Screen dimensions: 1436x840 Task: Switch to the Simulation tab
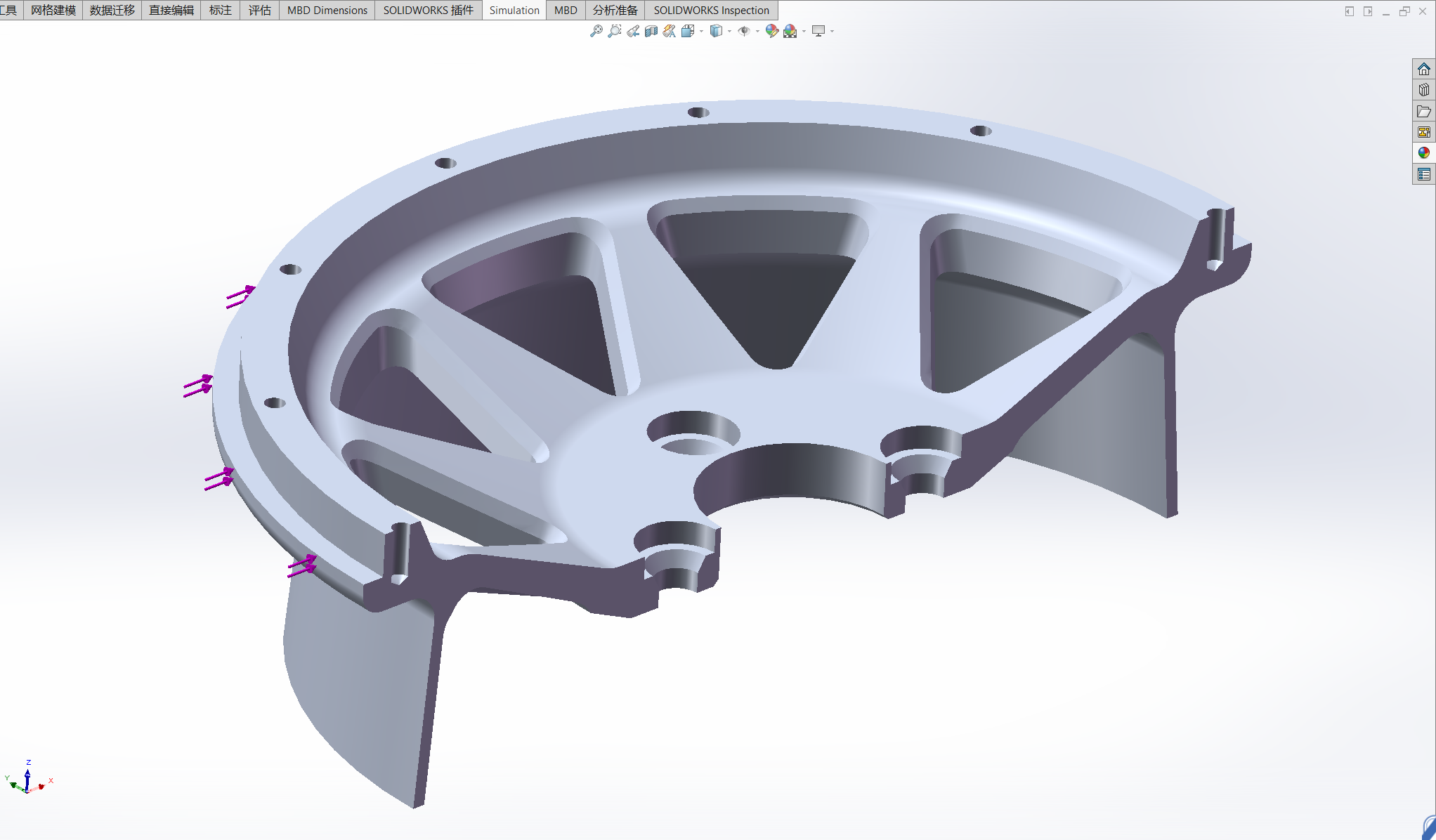(514, 10)
